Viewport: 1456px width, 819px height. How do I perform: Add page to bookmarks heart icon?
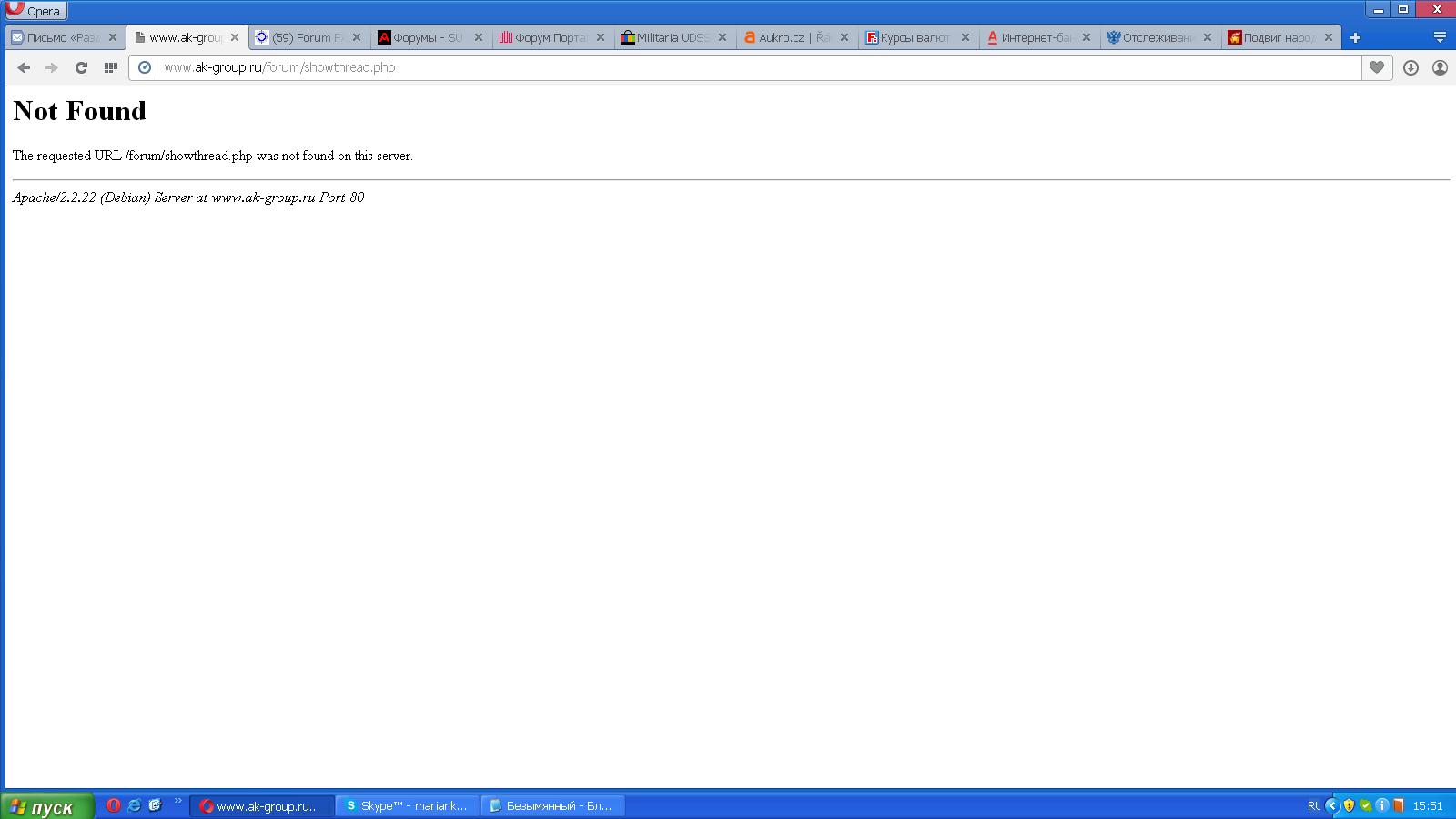1377,67
